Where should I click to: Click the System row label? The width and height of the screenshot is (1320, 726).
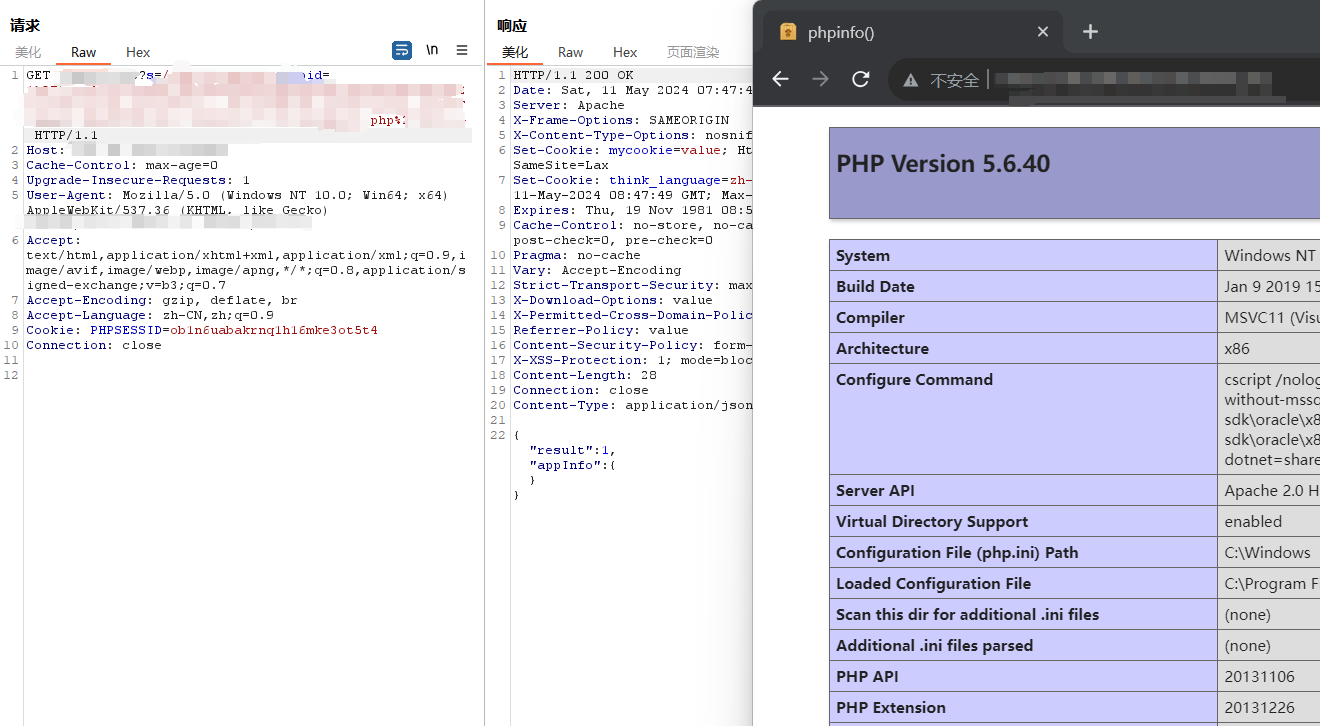[863, 256]
